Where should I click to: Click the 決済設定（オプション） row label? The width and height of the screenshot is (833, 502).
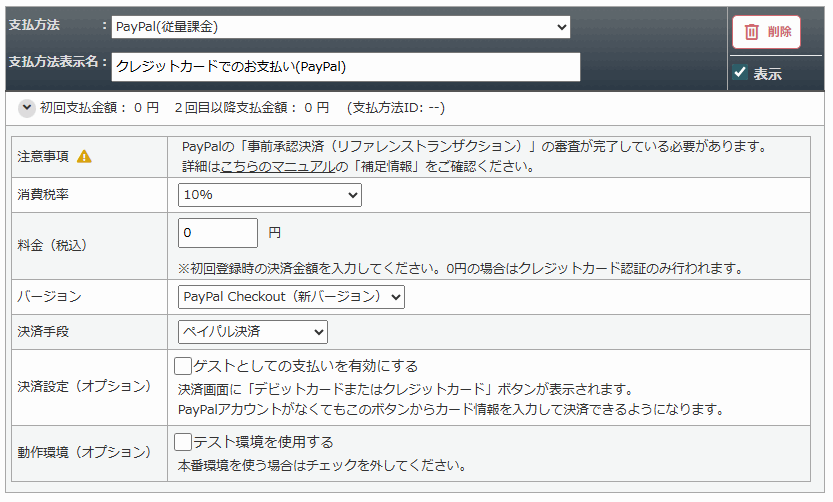pyautogui.click(x=84, y=386)
